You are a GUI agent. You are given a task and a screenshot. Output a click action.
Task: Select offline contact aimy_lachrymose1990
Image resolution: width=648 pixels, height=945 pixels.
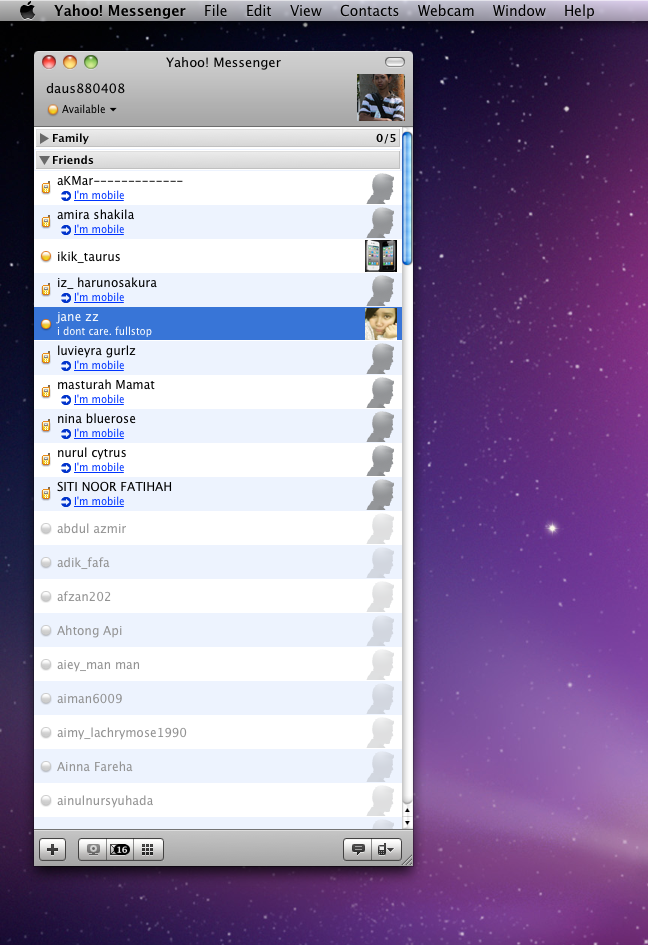(x=218, y=733)
